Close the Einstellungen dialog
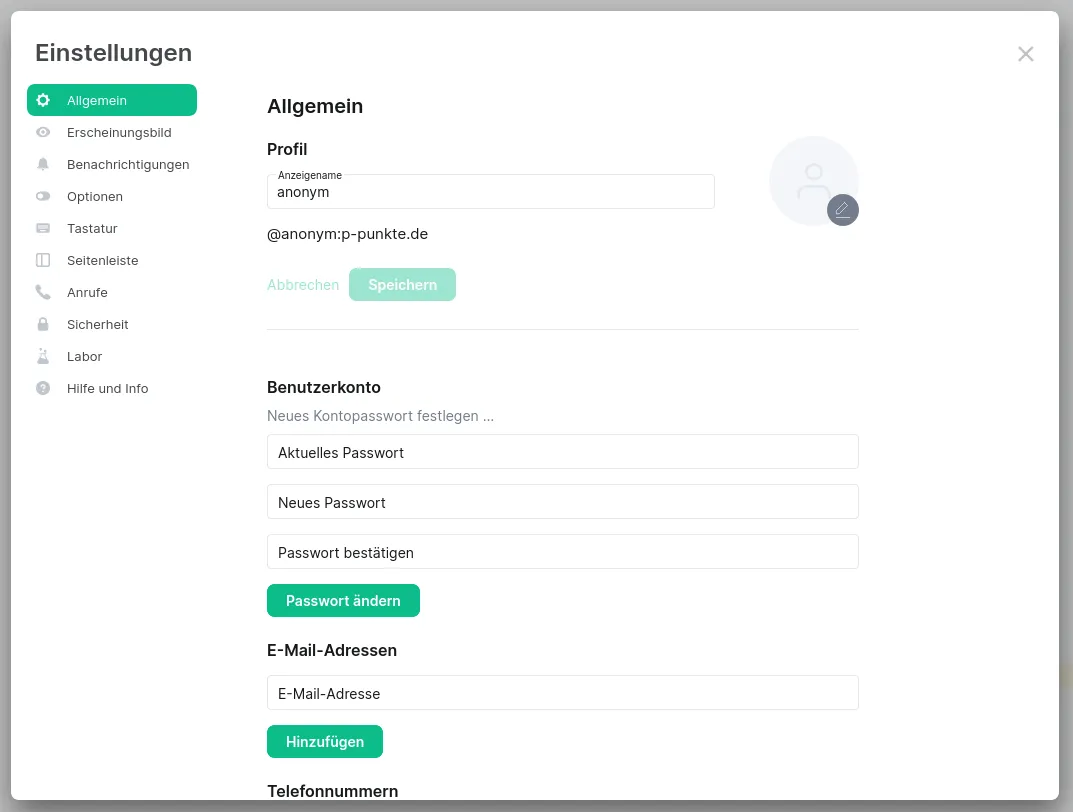Viewport: 1073px width, 812px height. 1025,54
